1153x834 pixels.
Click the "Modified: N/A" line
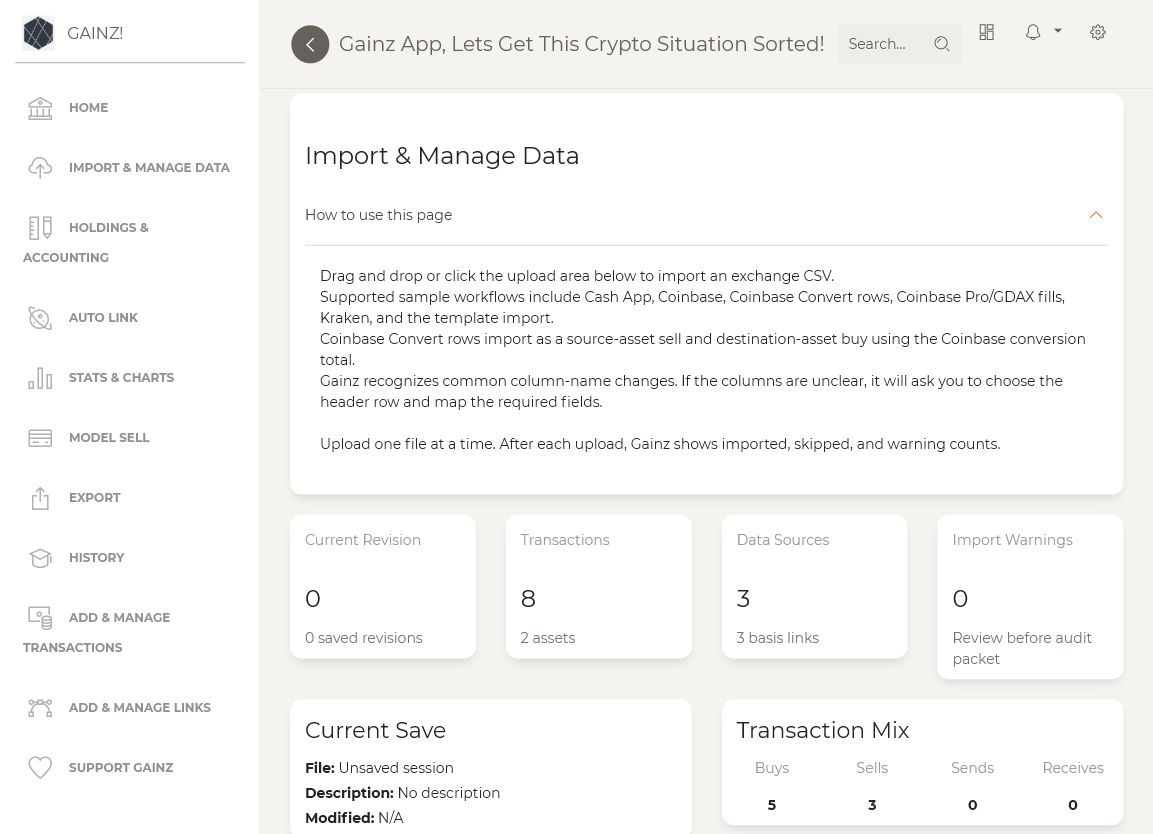coord(354,818)
